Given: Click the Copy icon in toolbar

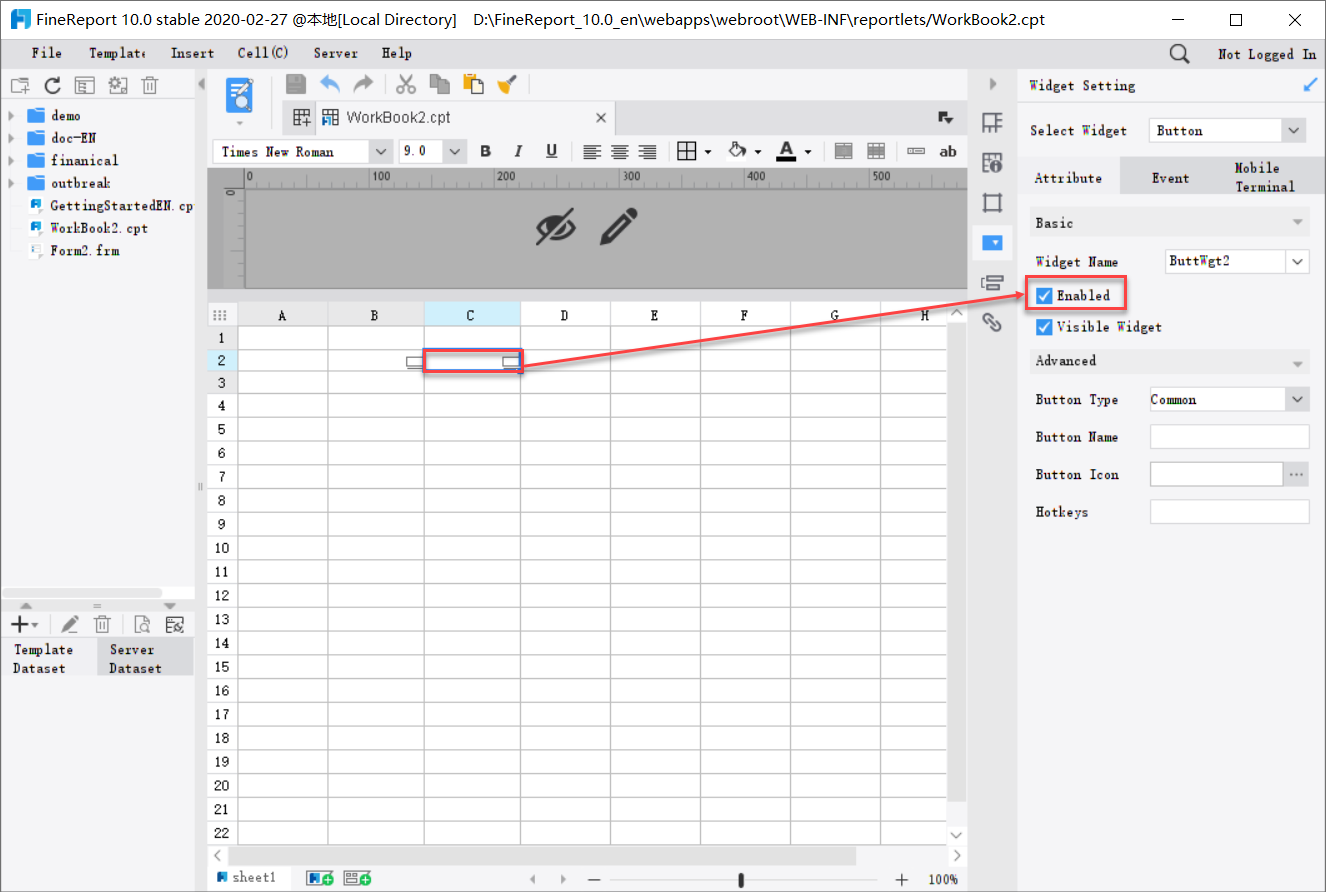Looking at the screenshot, I should [439, 85].
